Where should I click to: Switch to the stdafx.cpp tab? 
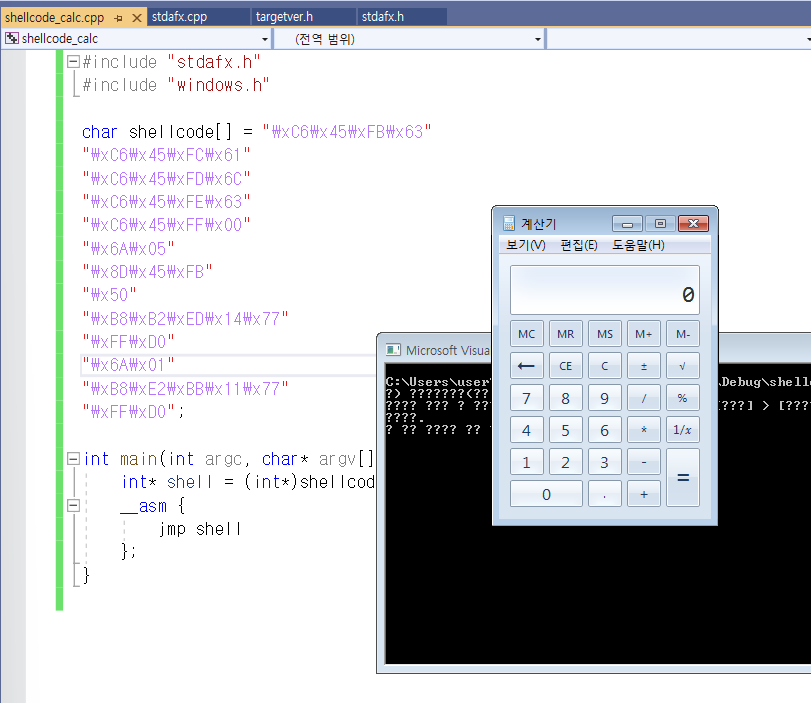179,17
